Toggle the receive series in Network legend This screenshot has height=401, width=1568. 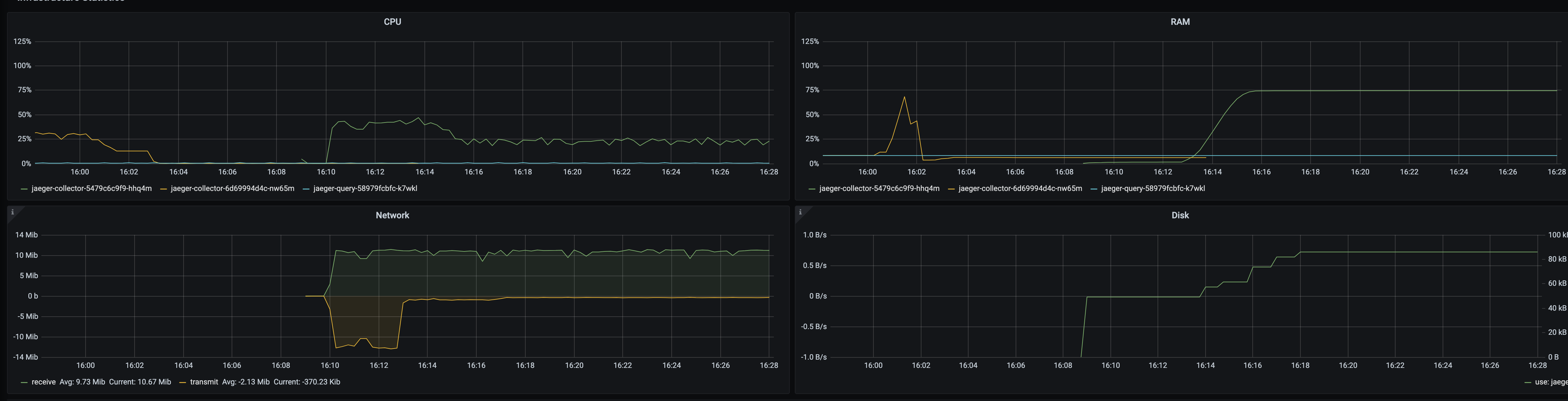[x=44, y=382]
